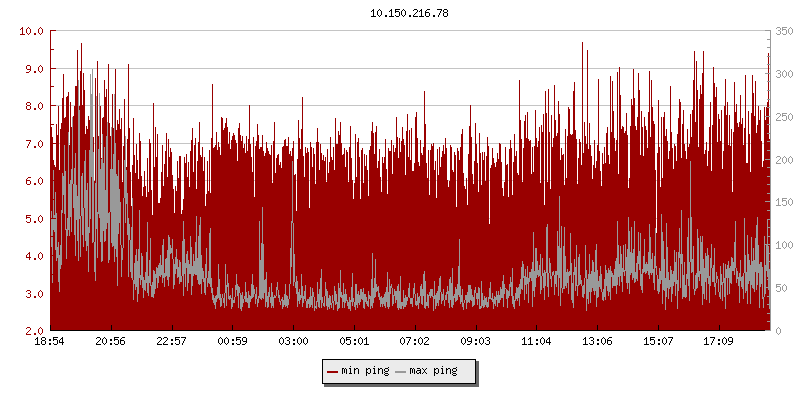The width and height of the screenshot is (800, 400).
Task: Select the 150 right axis value
Action: 783,202
